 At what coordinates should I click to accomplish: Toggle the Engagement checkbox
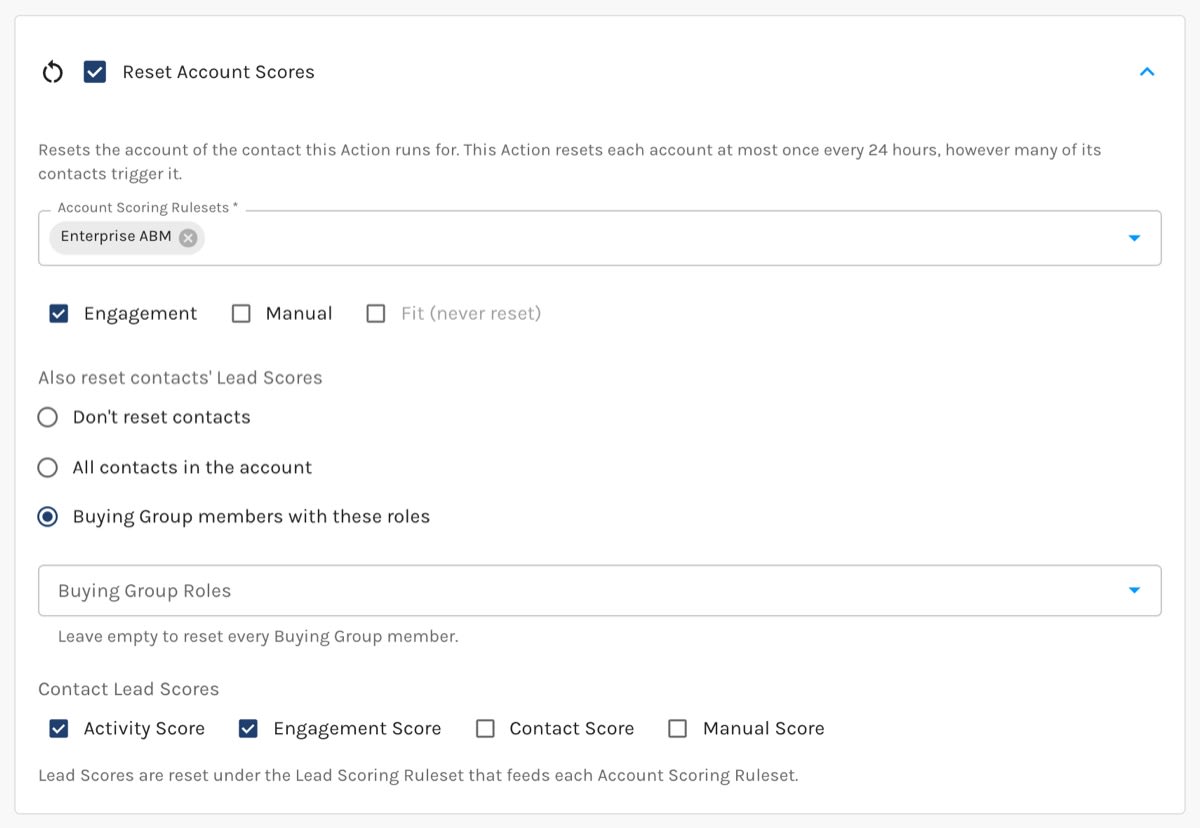tap(59, 314)
